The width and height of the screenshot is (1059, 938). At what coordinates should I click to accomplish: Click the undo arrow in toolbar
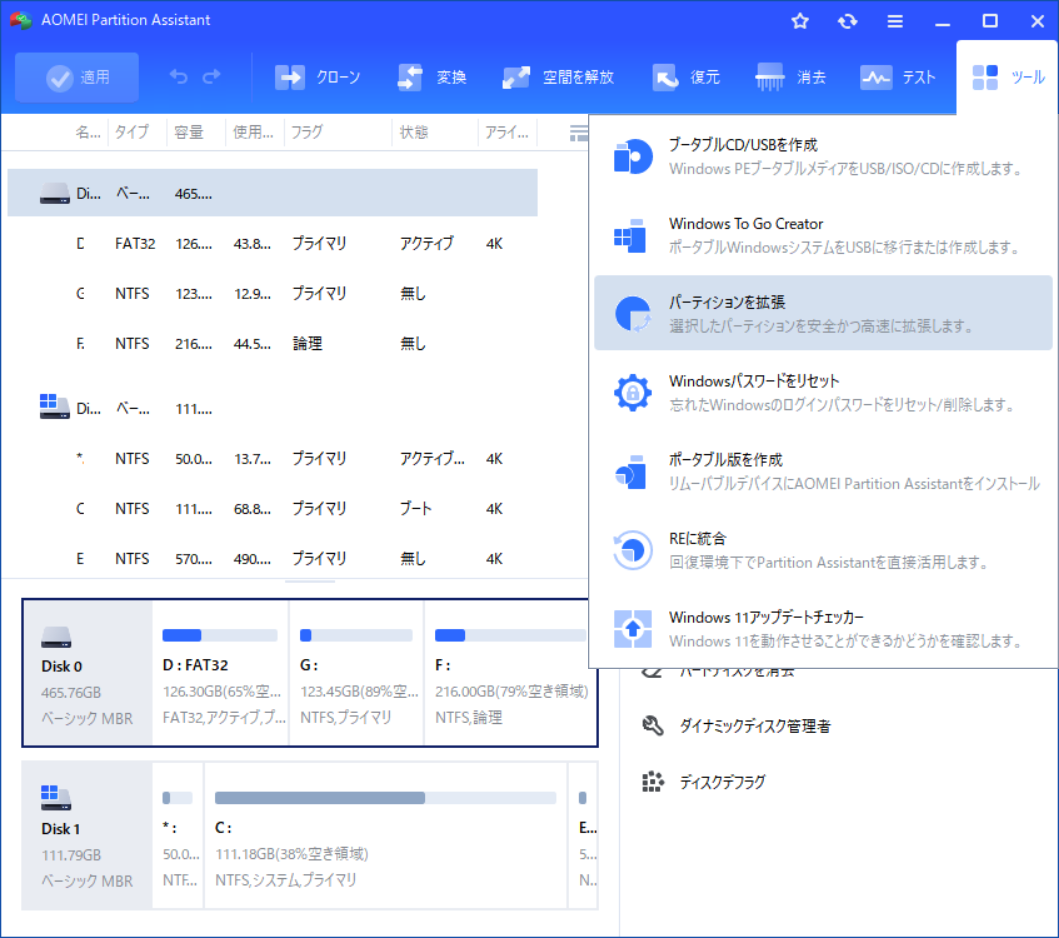pyautogui.click(x=179, y=77)
